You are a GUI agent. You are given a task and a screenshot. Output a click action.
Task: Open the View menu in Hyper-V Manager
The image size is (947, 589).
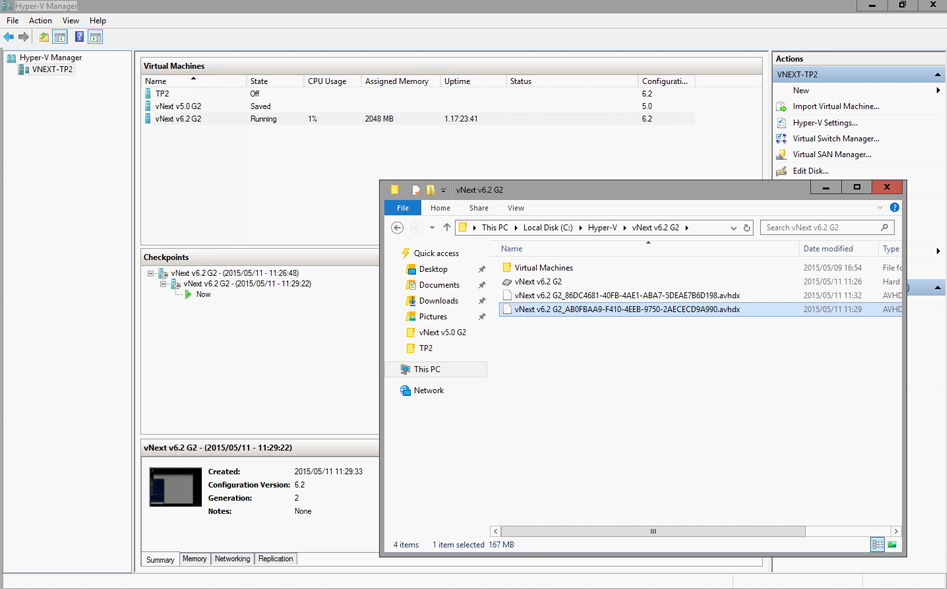coord(71,21)
